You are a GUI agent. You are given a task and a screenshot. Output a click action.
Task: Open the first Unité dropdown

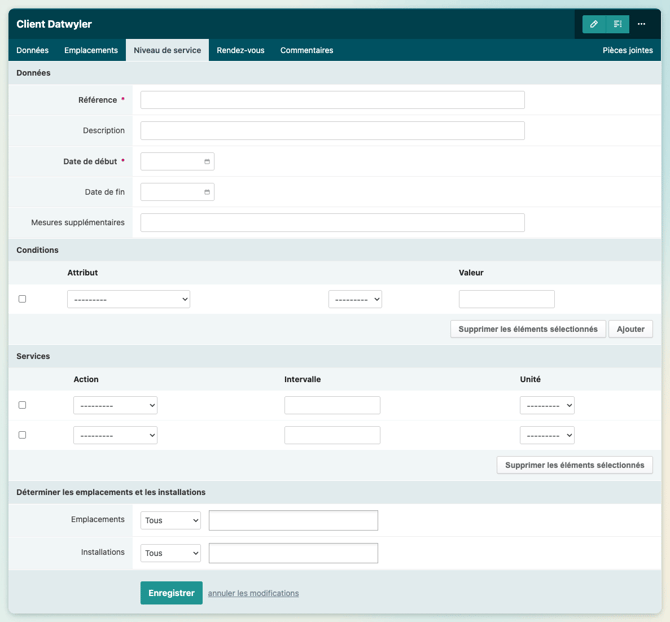[547, 405]
